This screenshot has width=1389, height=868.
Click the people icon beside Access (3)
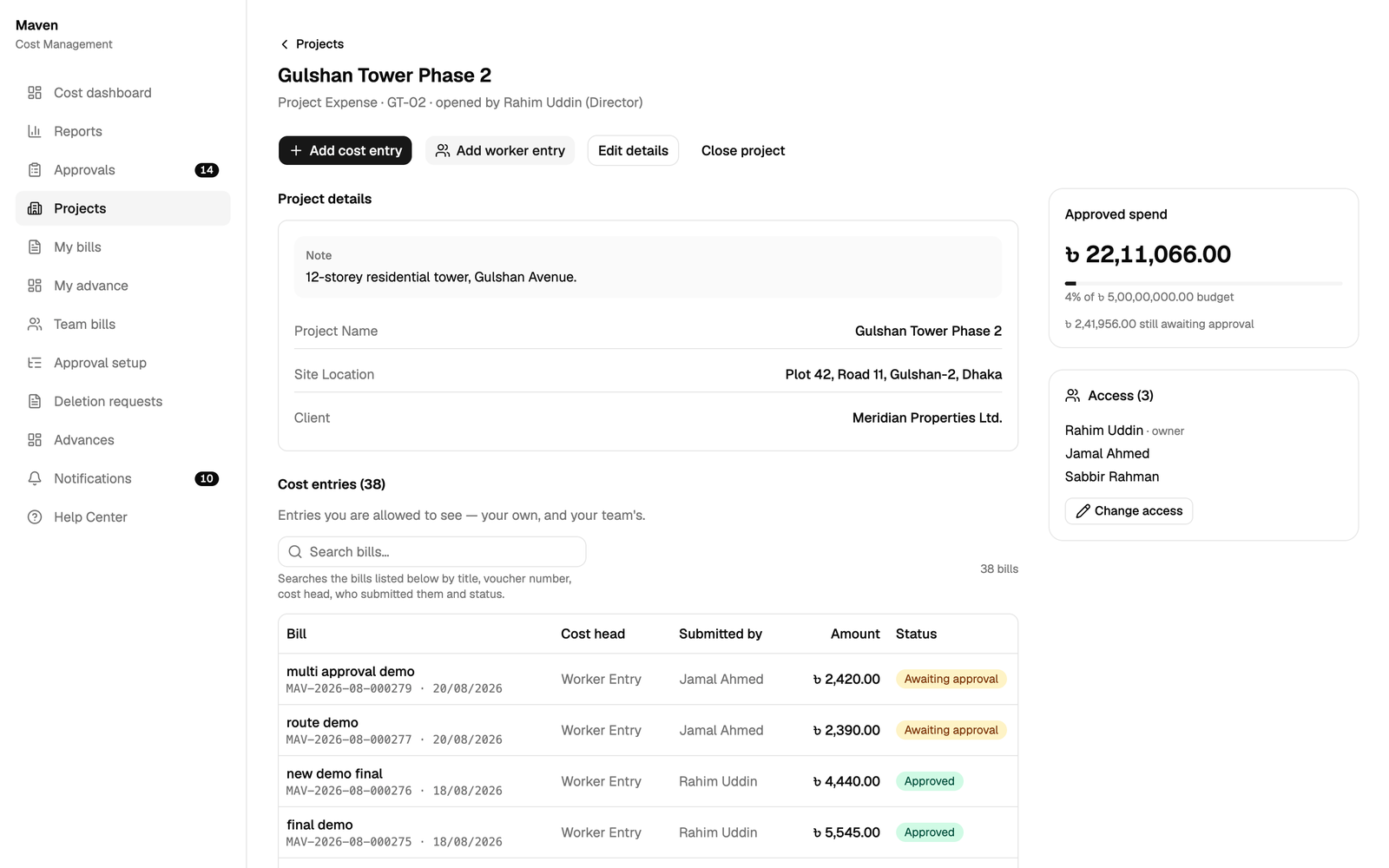[x=1073, y=396]
